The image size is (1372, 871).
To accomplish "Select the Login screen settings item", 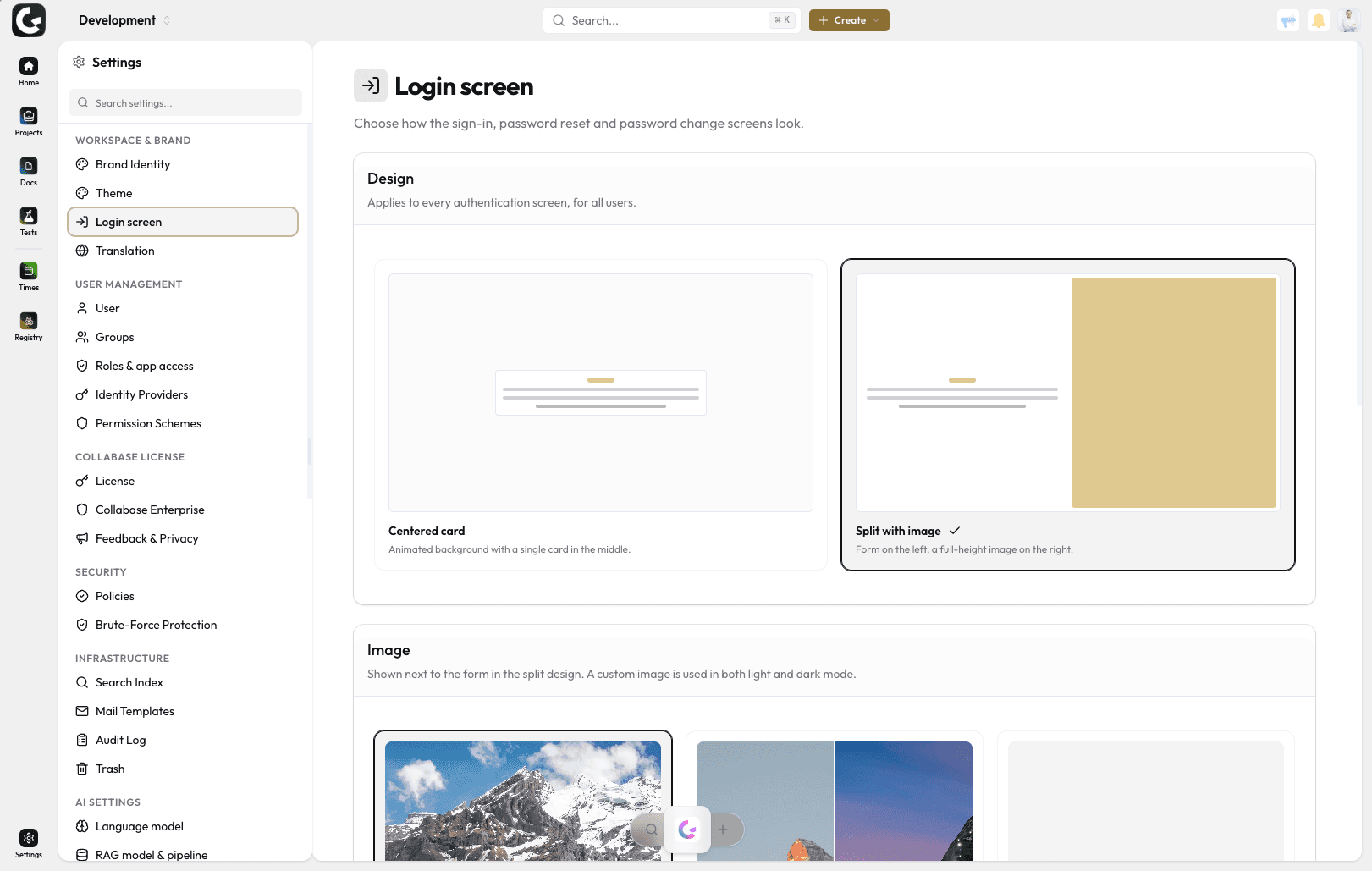I will point(183,222).
